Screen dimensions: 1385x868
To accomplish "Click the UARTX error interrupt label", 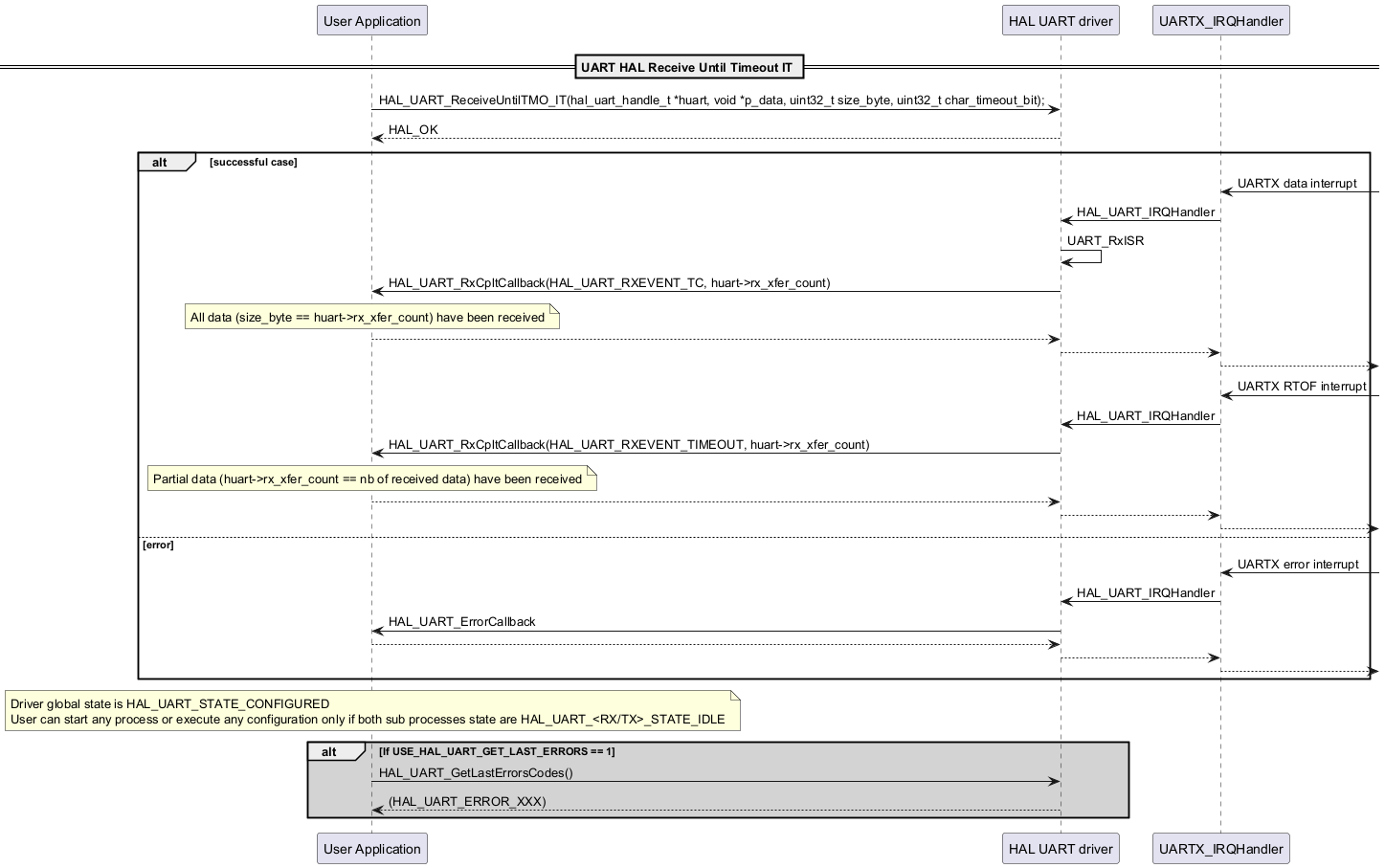I will coord(1298,565).
